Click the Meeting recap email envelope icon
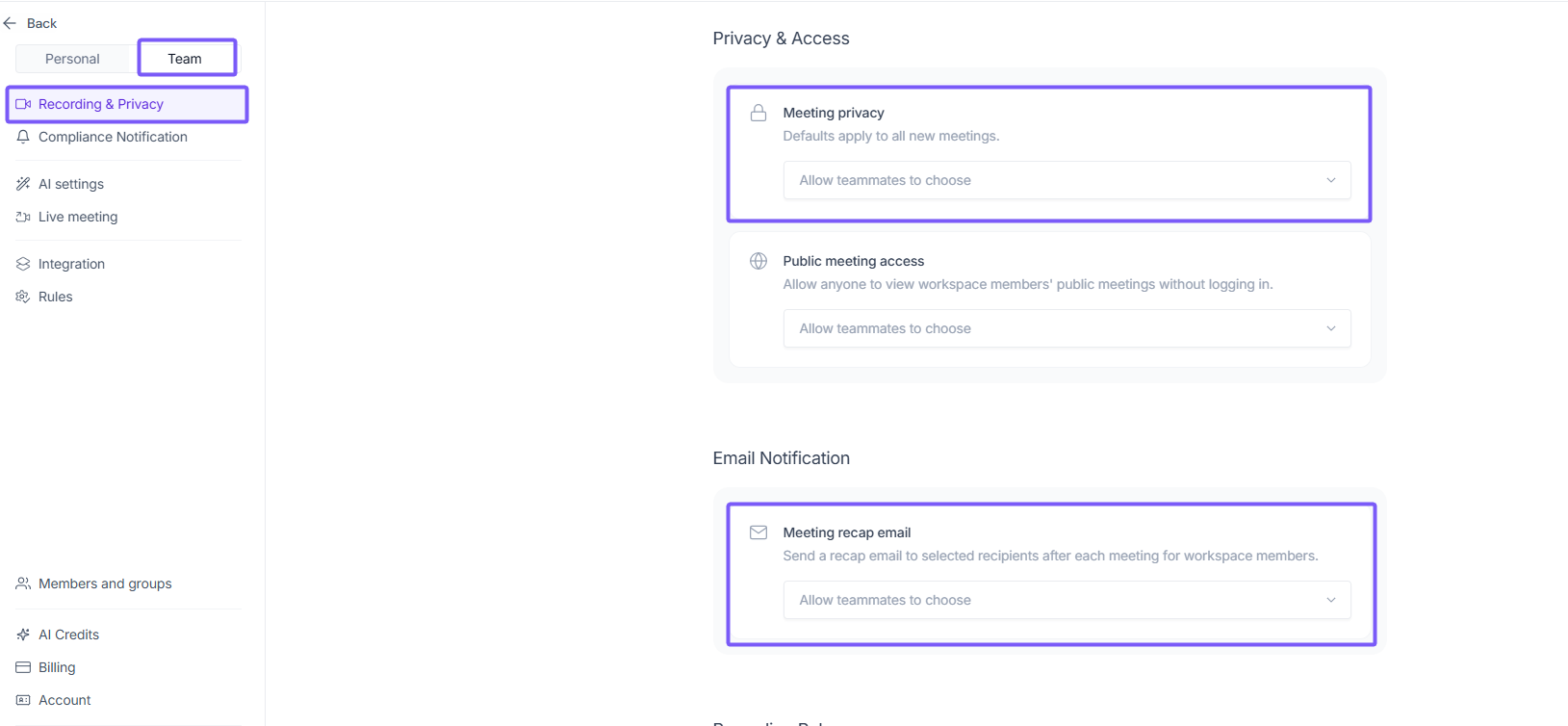1568x726 pixels. point(758,532)
